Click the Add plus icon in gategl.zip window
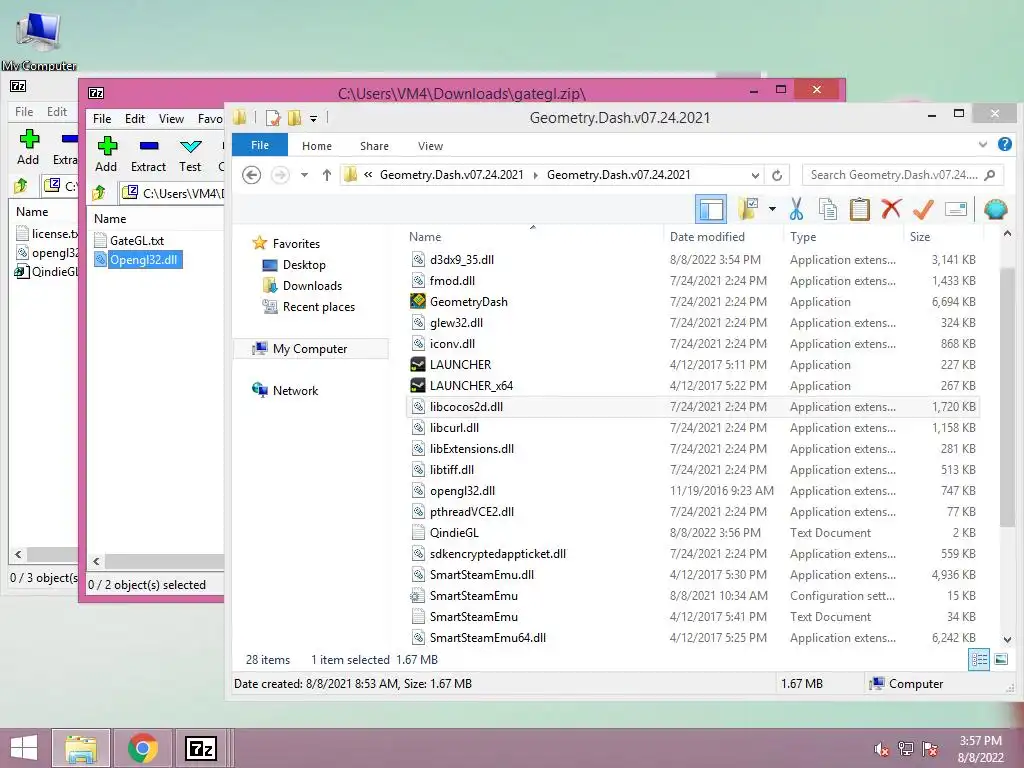The height and width of the screenshot is (768, 1024). (106, 146)
